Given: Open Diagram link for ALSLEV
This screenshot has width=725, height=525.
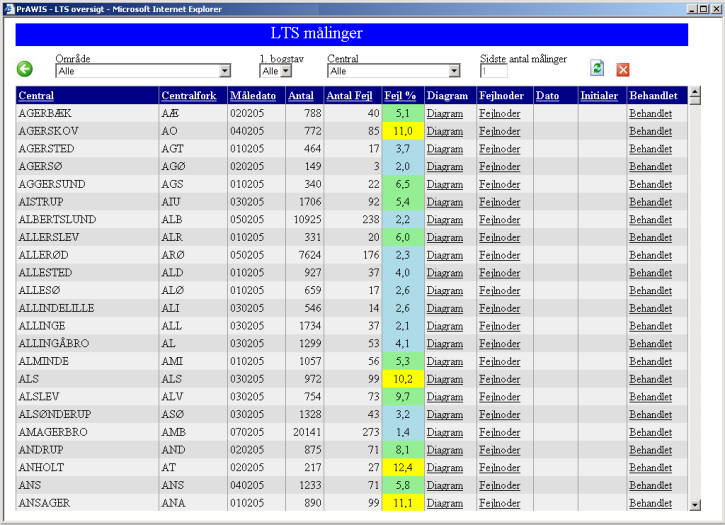Looking at the screenshot, I should coord(444,397).
